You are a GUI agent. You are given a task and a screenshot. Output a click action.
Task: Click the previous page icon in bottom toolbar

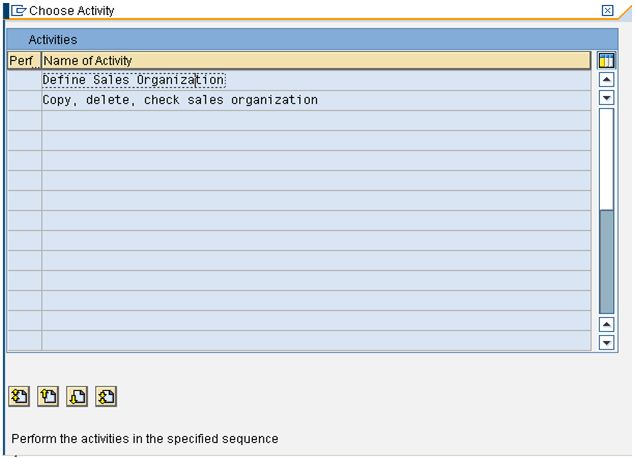(x=48, y=397)
